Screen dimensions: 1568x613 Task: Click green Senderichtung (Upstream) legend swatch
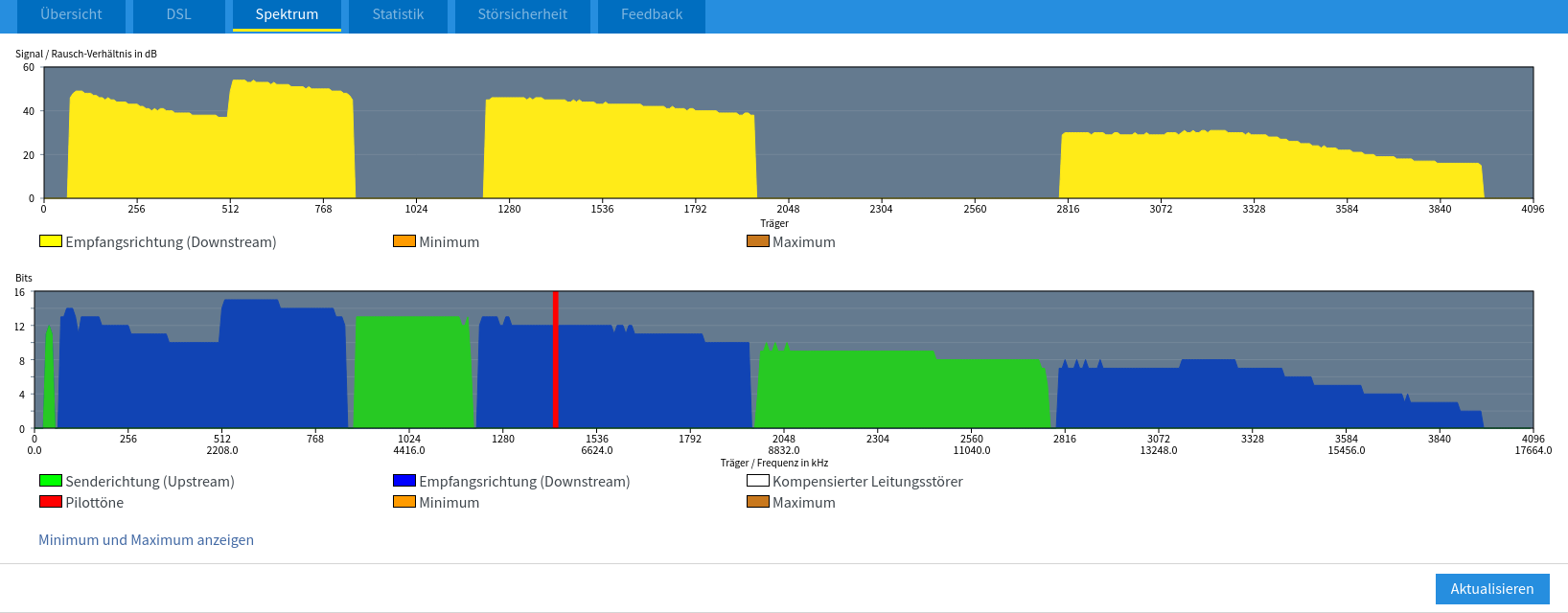click(x=51, y=481)
